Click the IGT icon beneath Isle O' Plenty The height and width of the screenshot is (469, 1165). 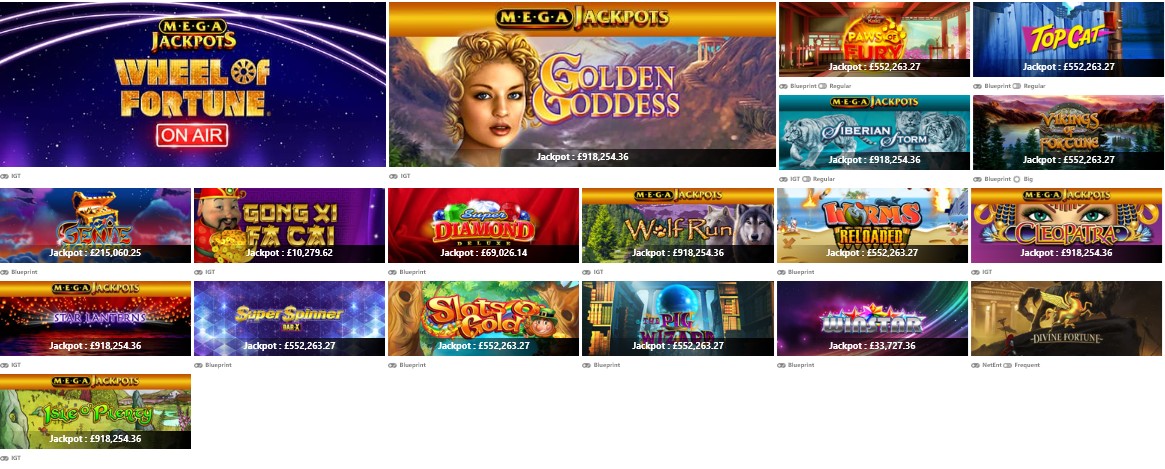4,458
